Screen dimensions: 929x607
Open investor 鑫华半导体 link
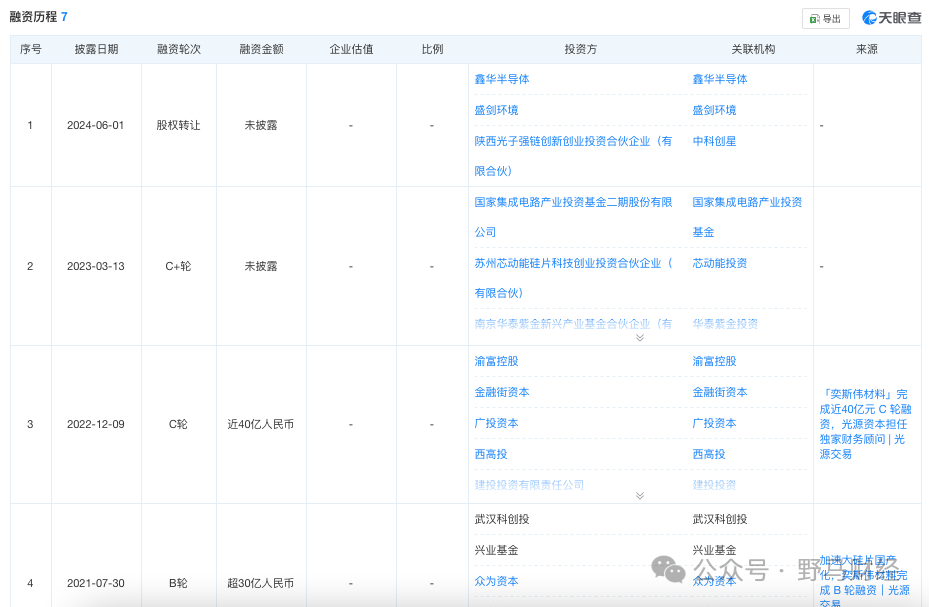click(x=502, y=79)
